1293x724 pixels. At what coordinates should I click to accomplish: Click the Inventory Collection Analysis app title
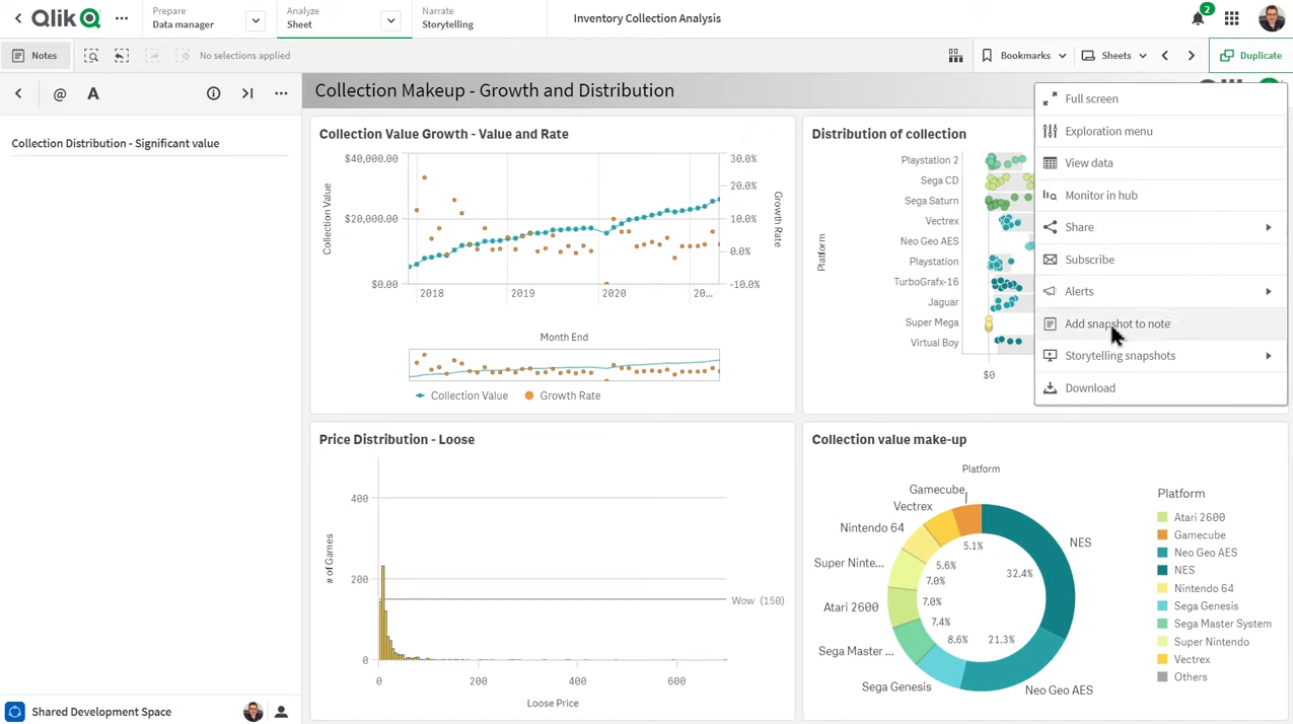(x=647, y=18)
